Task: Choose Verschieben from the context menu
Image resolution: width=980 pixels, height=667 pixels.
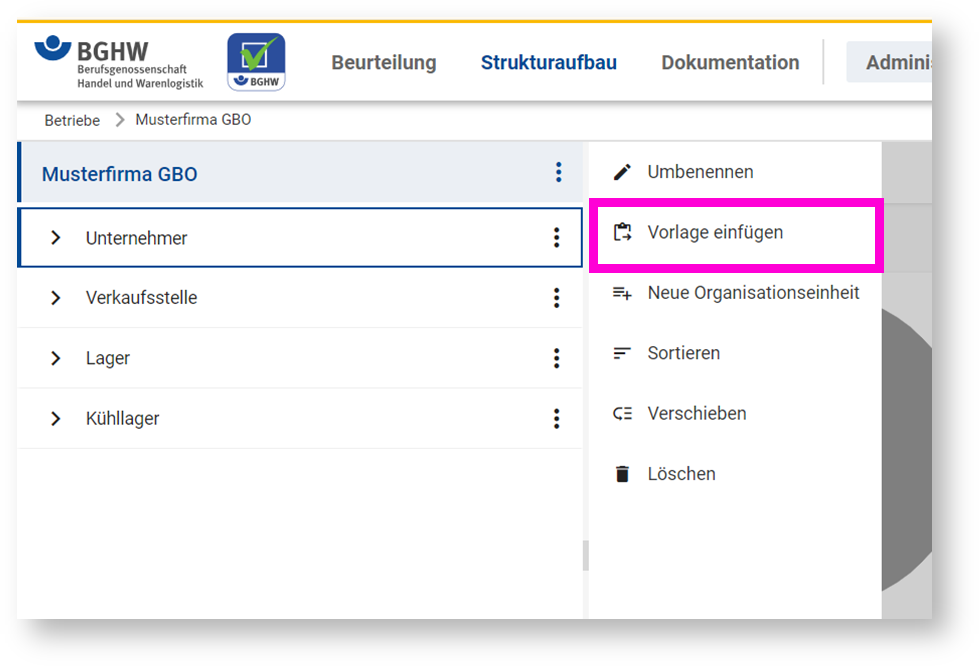Action: 696,413
